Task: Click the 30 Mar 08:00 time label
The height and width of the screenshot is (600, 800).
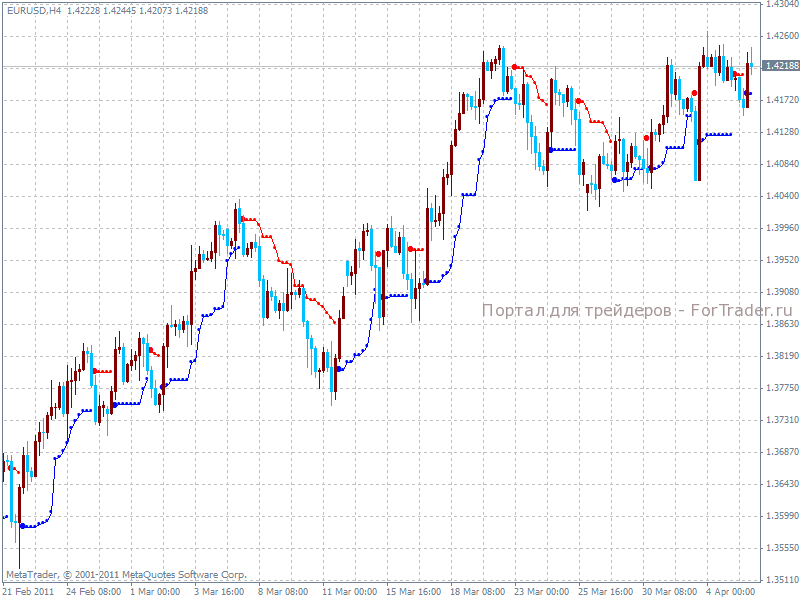Action: pyautogui.click(x=669, y=592)
